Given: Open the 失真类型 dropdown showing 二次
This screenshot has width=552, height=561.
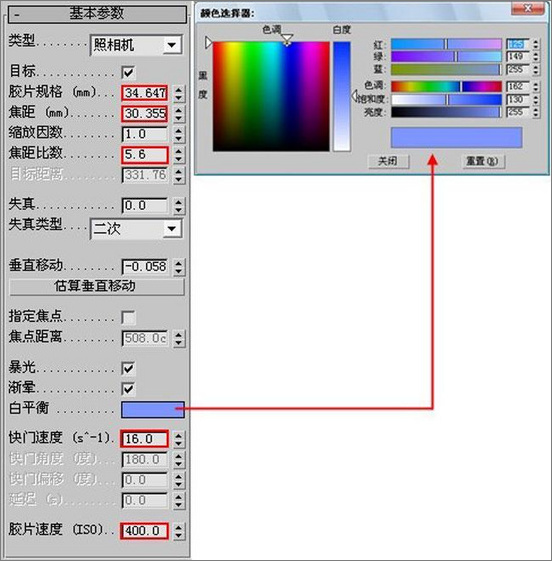Looking at the screenshot, I should [136, 229].
